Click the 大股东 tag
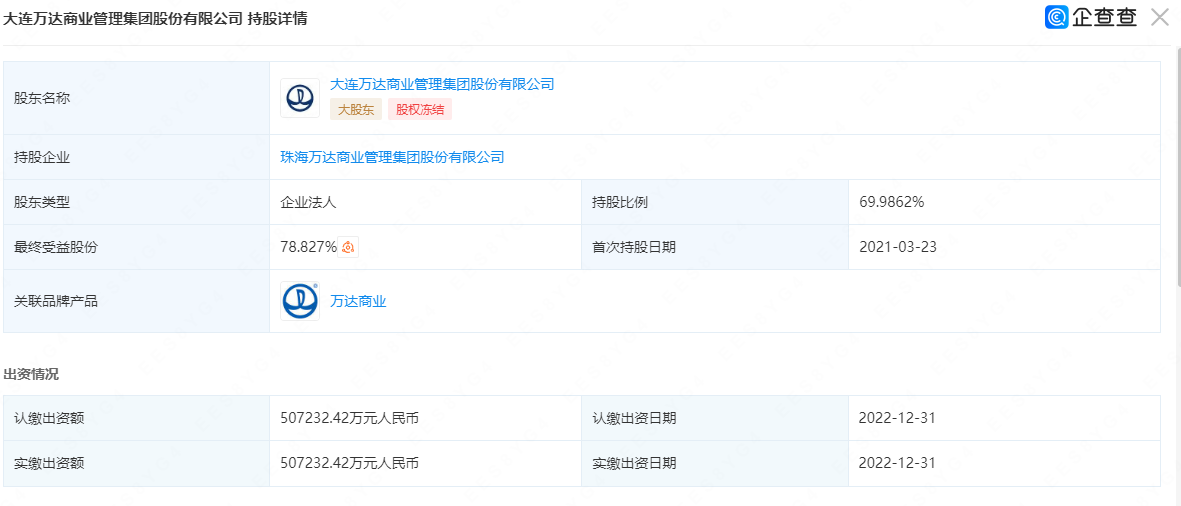This screenshot has height=506, width=1181. tap(356, 110)
